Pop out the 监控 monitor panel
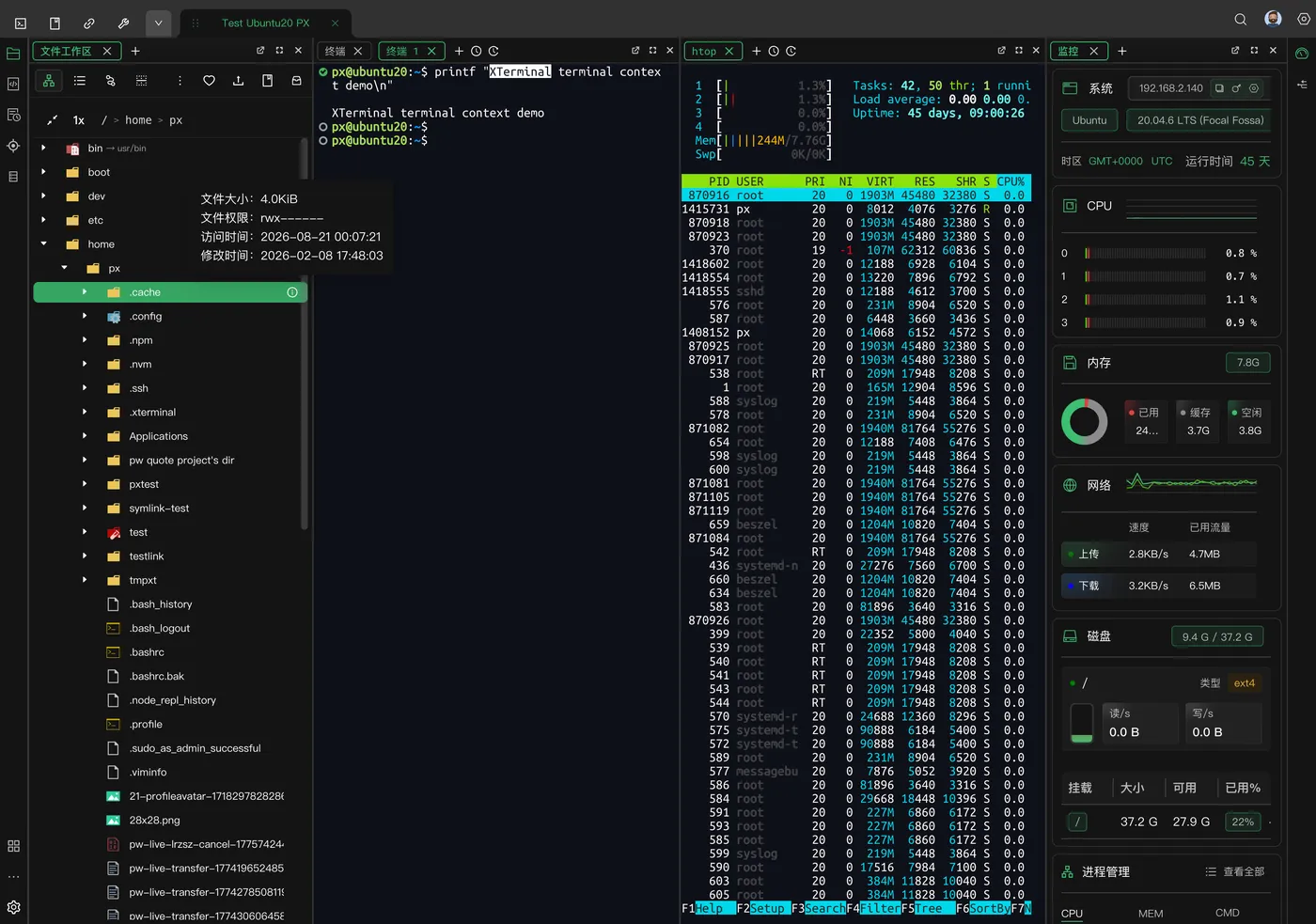The width and height of the screenshot is (1316, 924). tap(1235, 51)
